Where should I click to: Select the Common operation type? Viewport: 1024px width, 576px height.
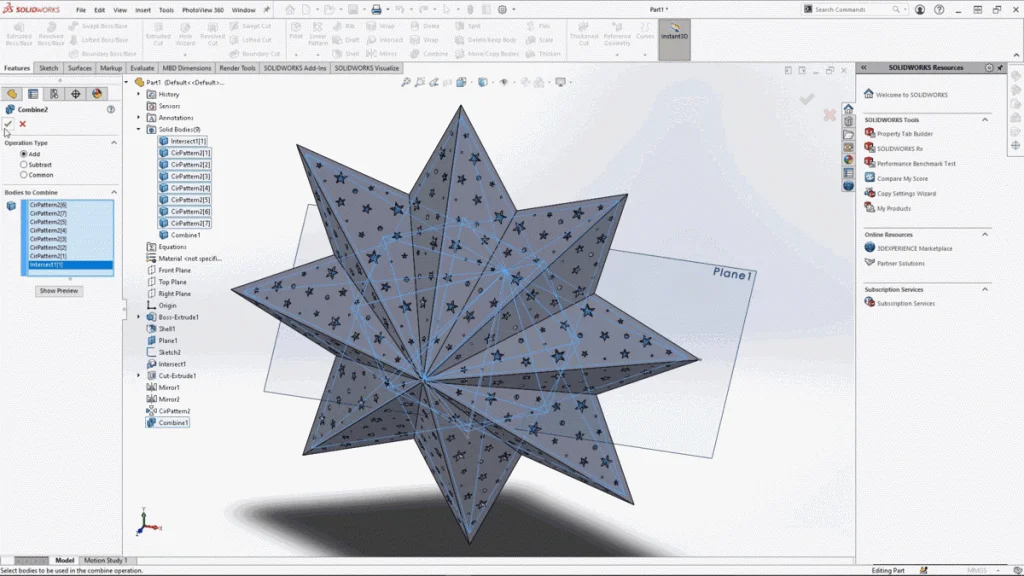[x=24, y=175]
